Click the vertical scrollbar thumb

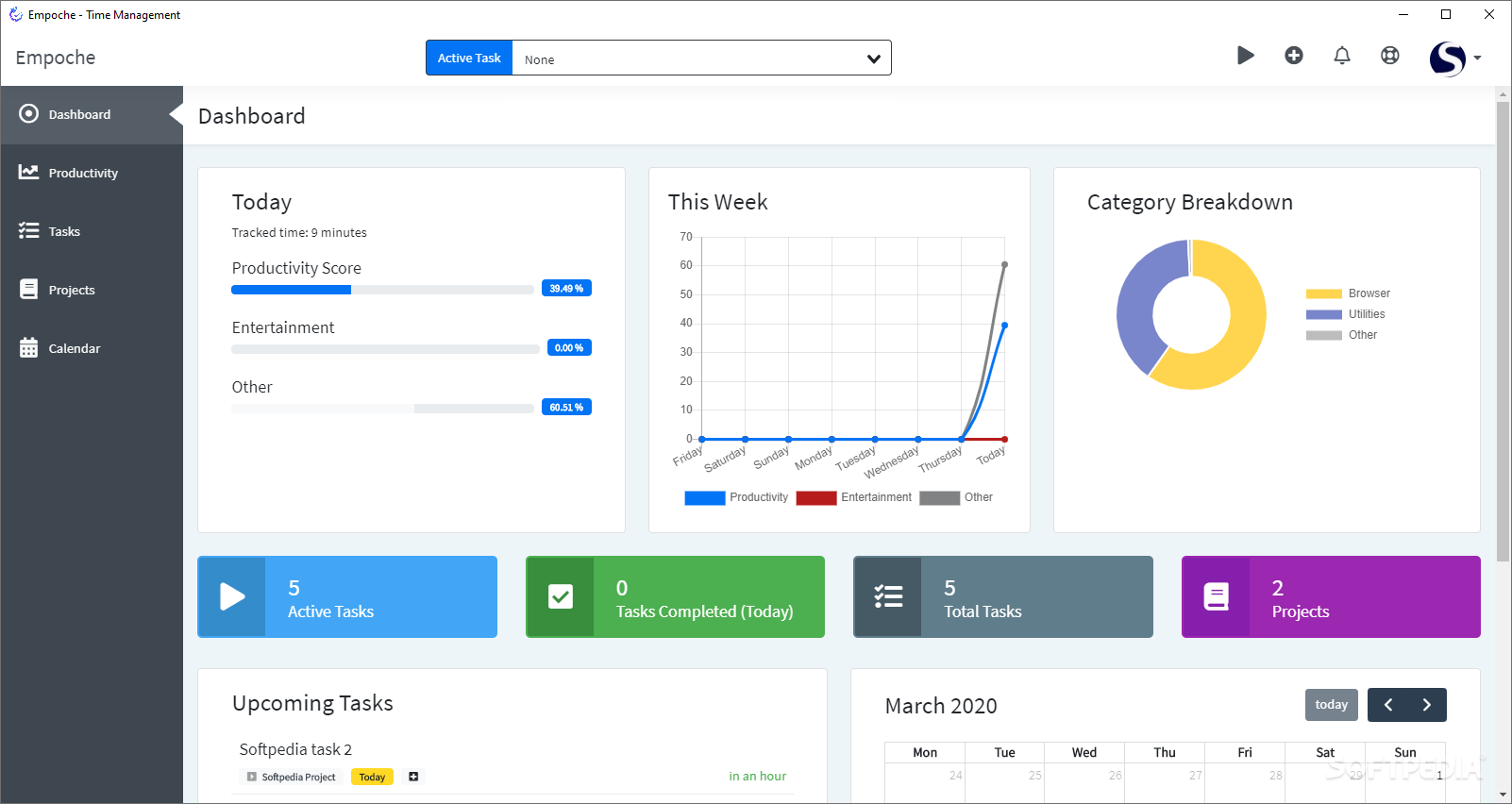1503,330
